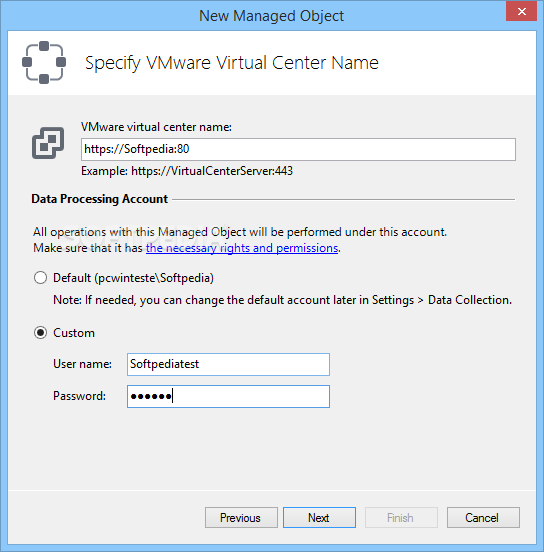Click the 'New Managed Object' title bar text
The width and height of the screenshot is (544, 552).
tap(271, 16)
